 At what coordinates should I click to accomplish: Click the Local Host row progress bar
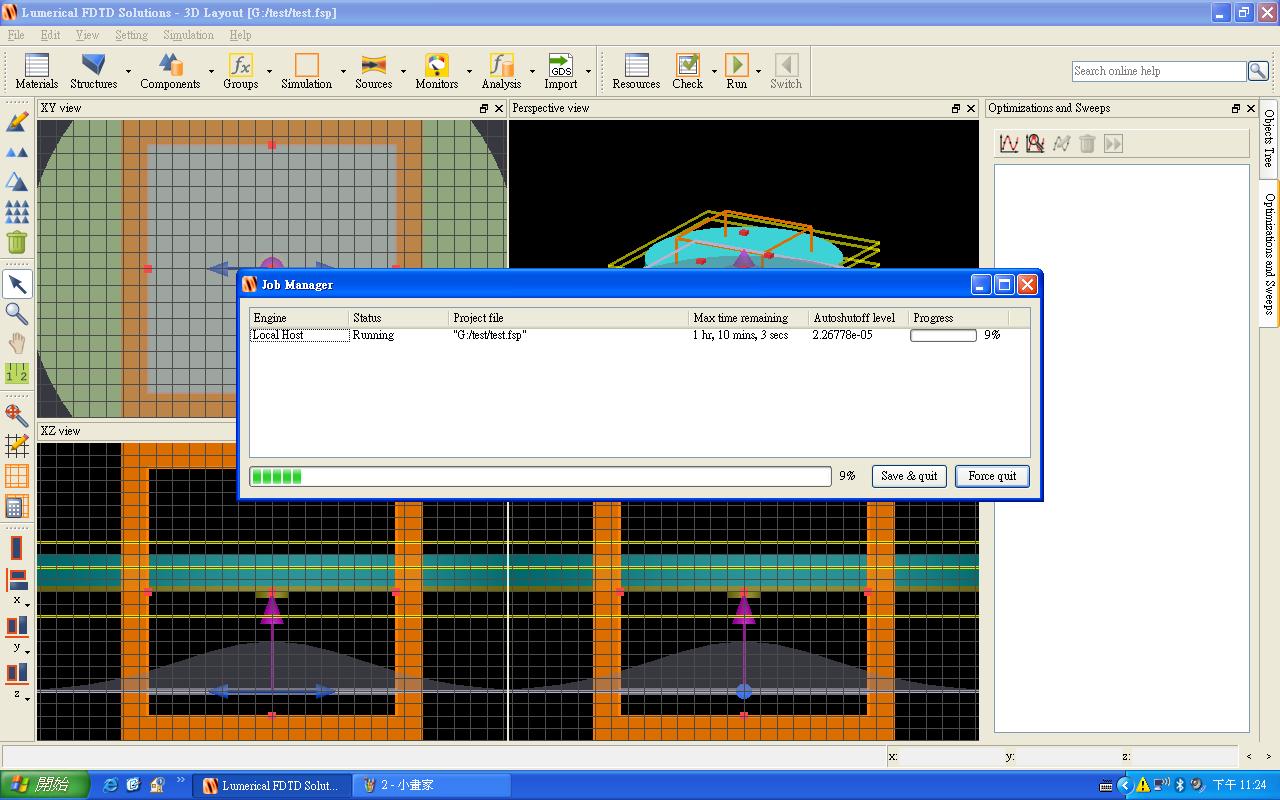pyautogui.click(x=943, y=335)
